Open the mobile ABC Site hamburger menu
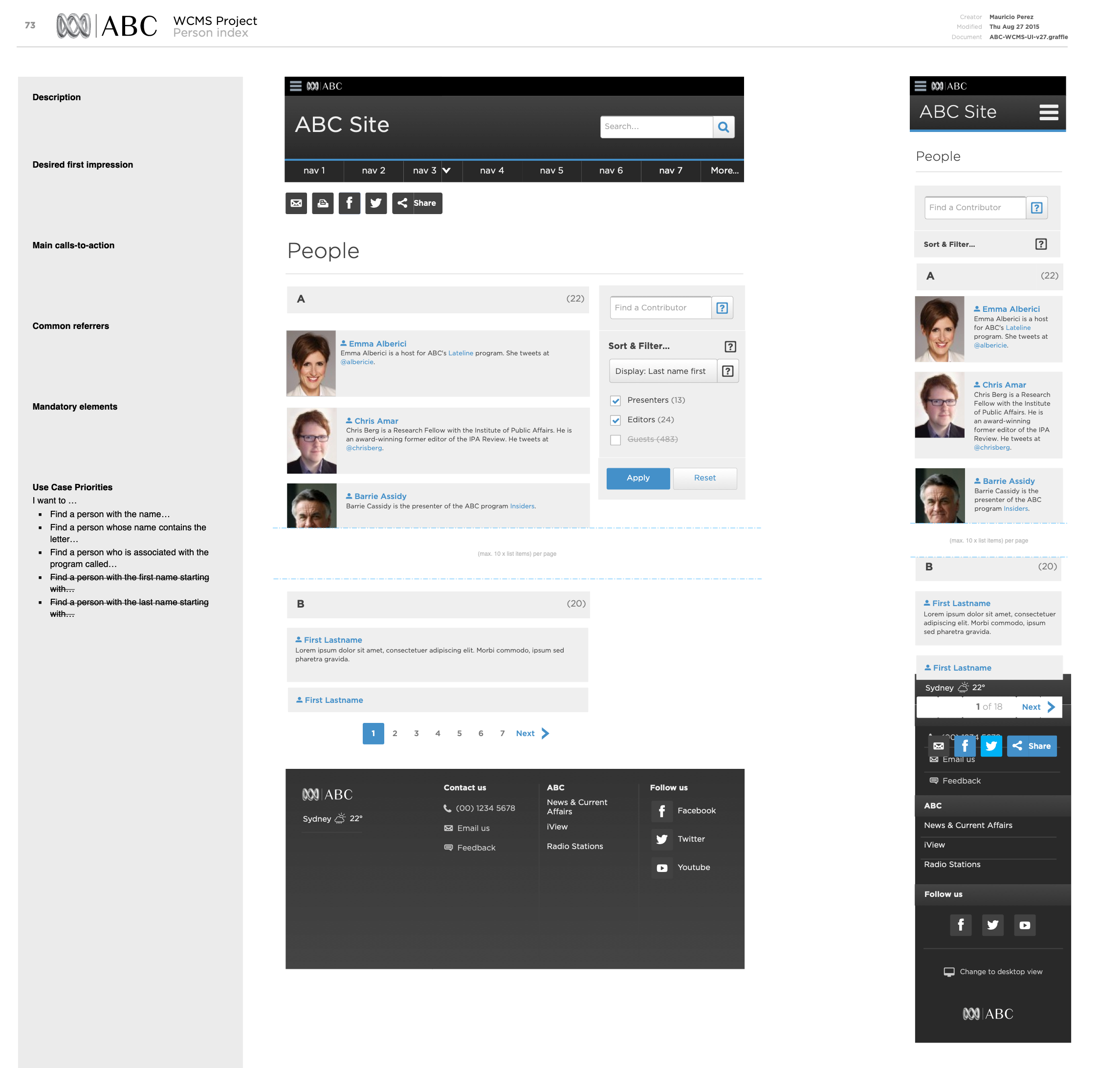Screen dimensions: 1120x1068 pyautogui.click(x=1048, y=112)
